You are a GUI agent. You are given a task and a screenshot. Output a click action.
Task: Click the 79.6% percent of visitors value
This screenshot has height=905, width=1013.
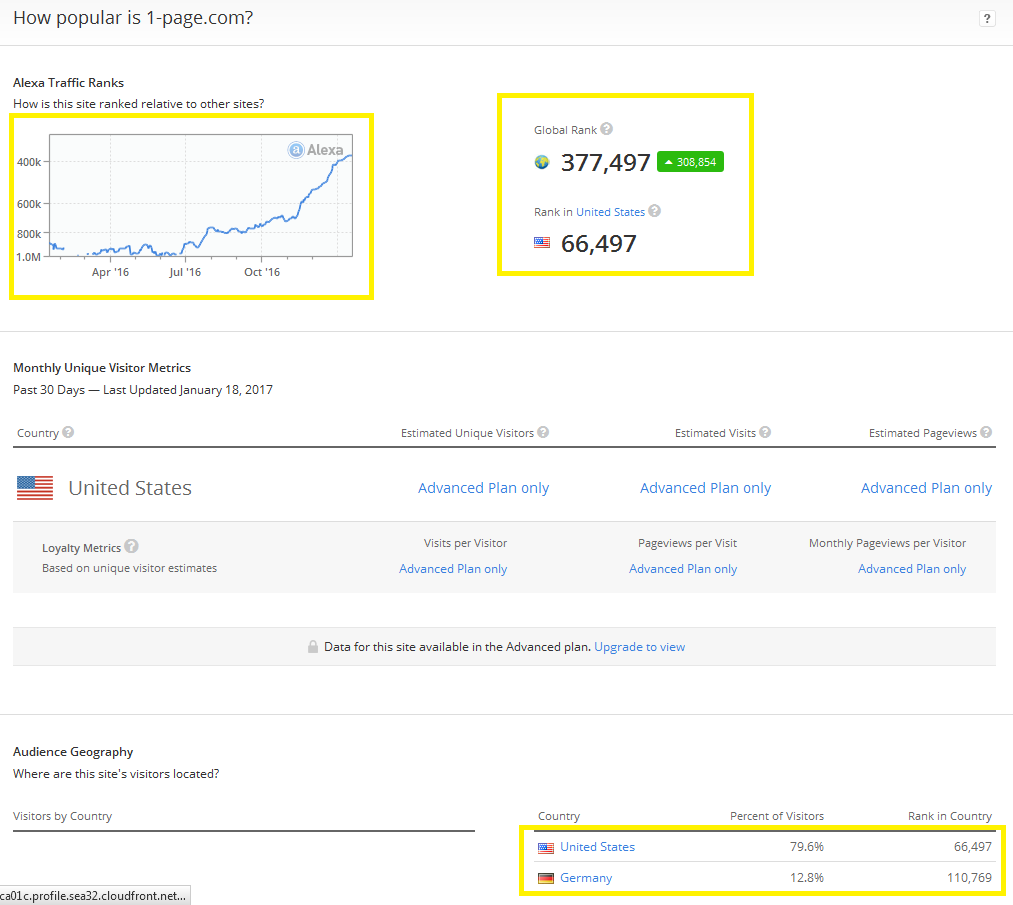(x=807, y=847)
